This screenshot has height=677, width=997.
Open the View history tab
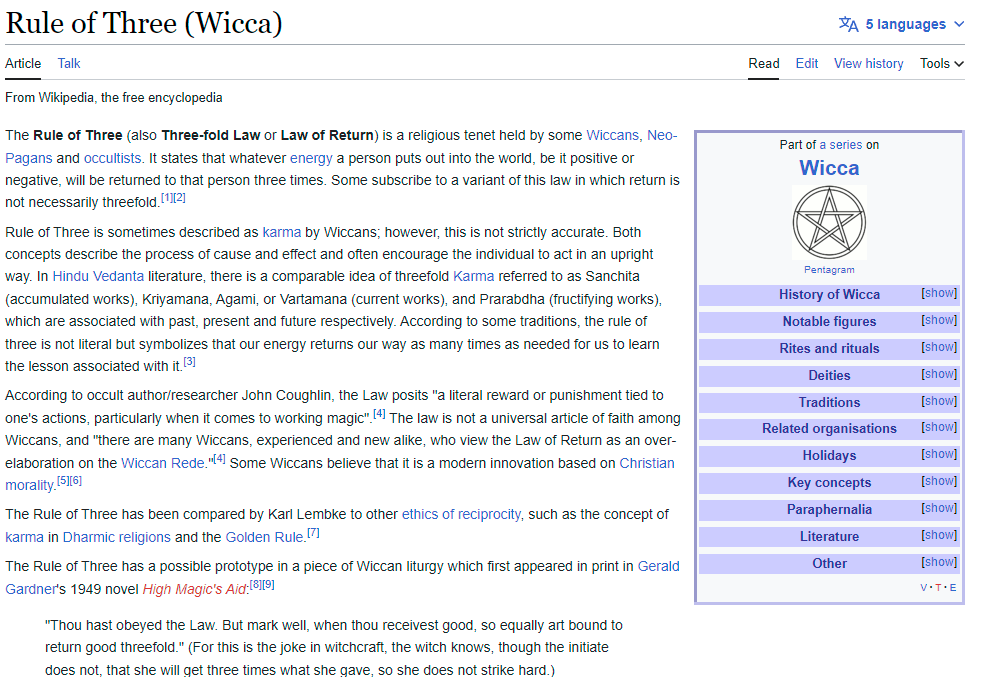point(869,64)
